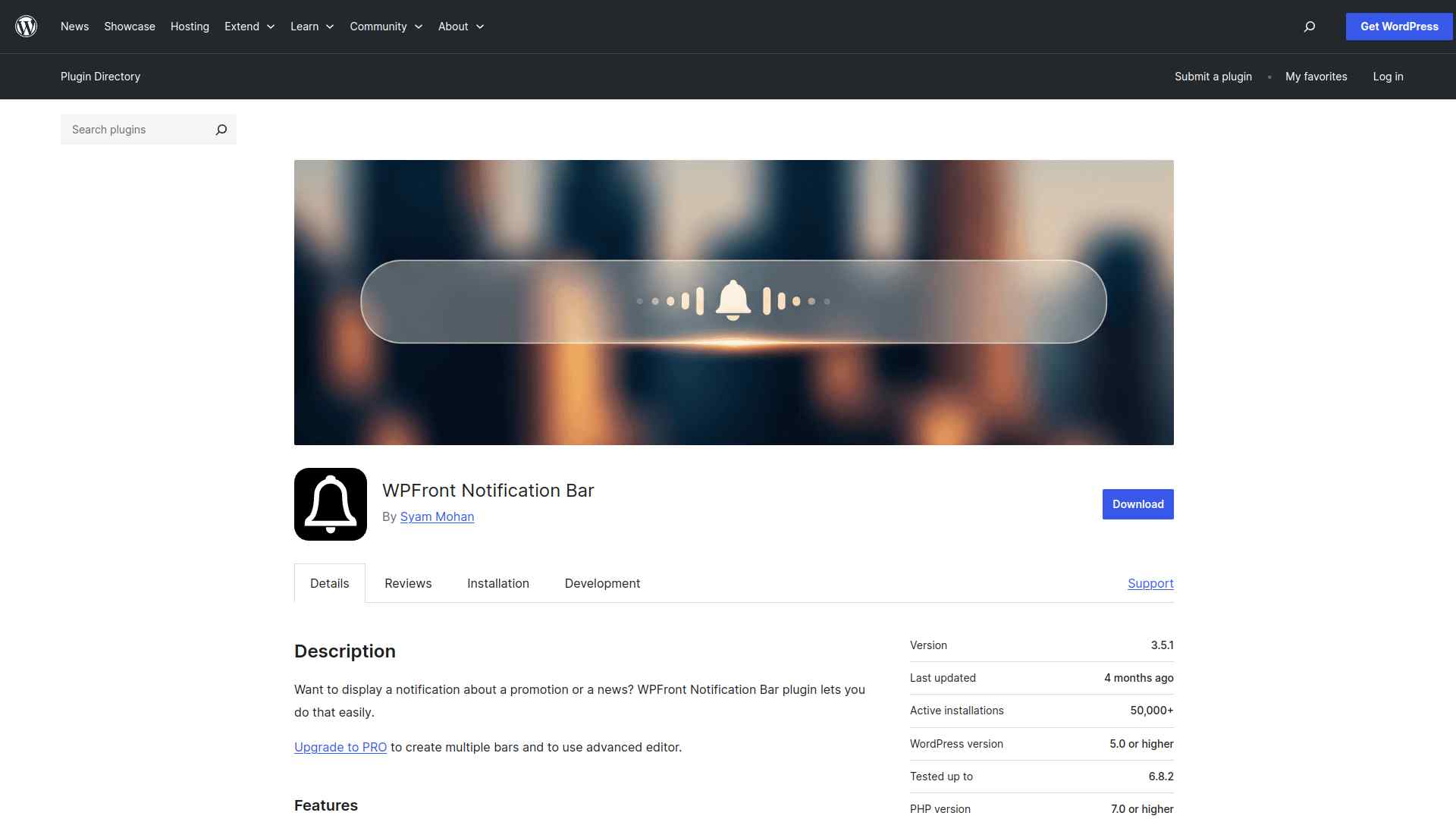Expand the Learn menu chevron
This screenshot has width=1456, height=819.
tap(330, 27)
